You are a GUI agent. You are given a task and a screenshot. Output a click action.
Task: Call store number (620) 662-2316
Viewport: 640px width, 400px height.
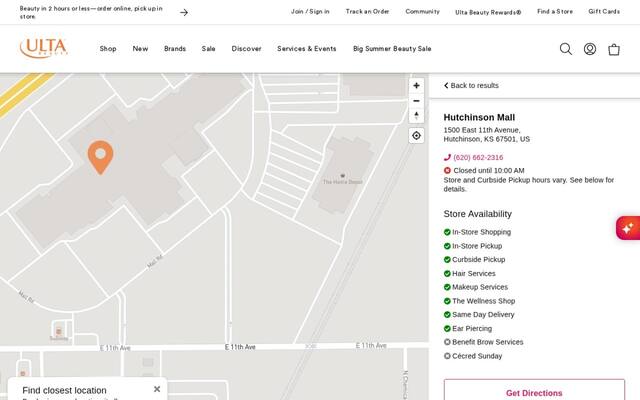[x=478, y=158]
